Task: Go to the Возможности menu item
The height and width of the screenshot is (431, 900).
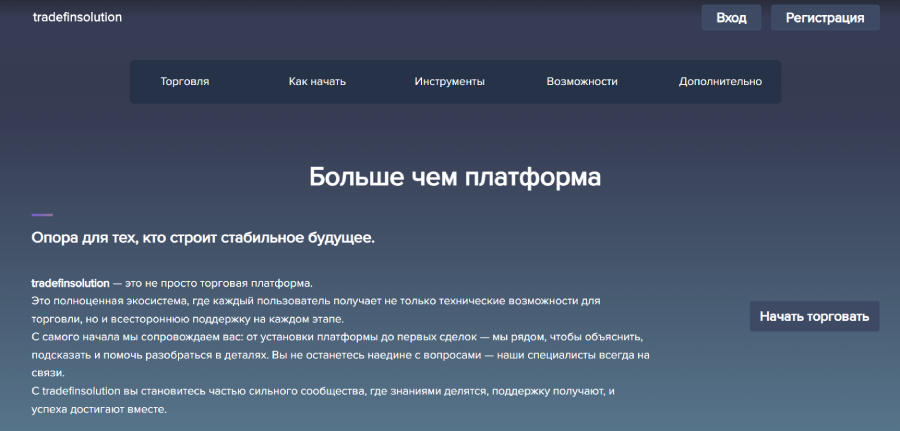Action: 582,81
